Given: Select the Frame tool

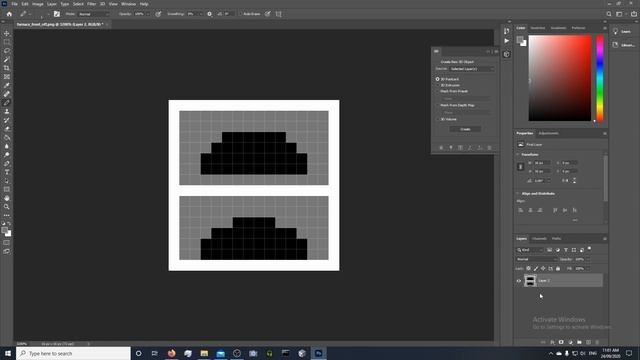Looking at the screenshot, I should tap(7, 77).
